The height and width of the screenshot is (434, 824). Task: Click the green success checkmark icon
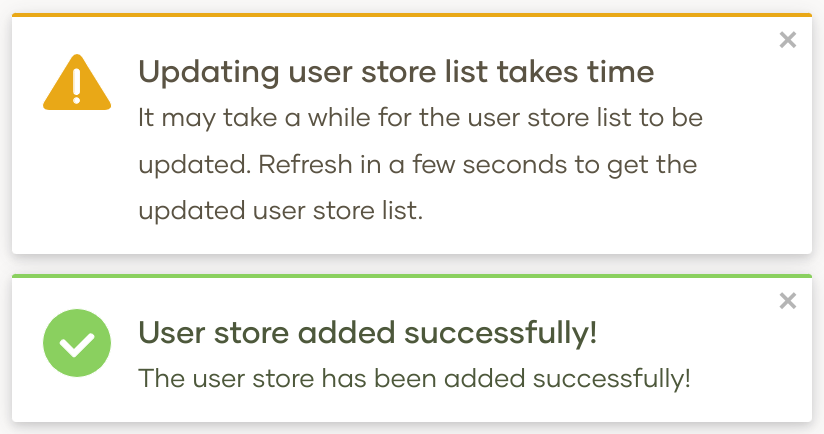77,343
